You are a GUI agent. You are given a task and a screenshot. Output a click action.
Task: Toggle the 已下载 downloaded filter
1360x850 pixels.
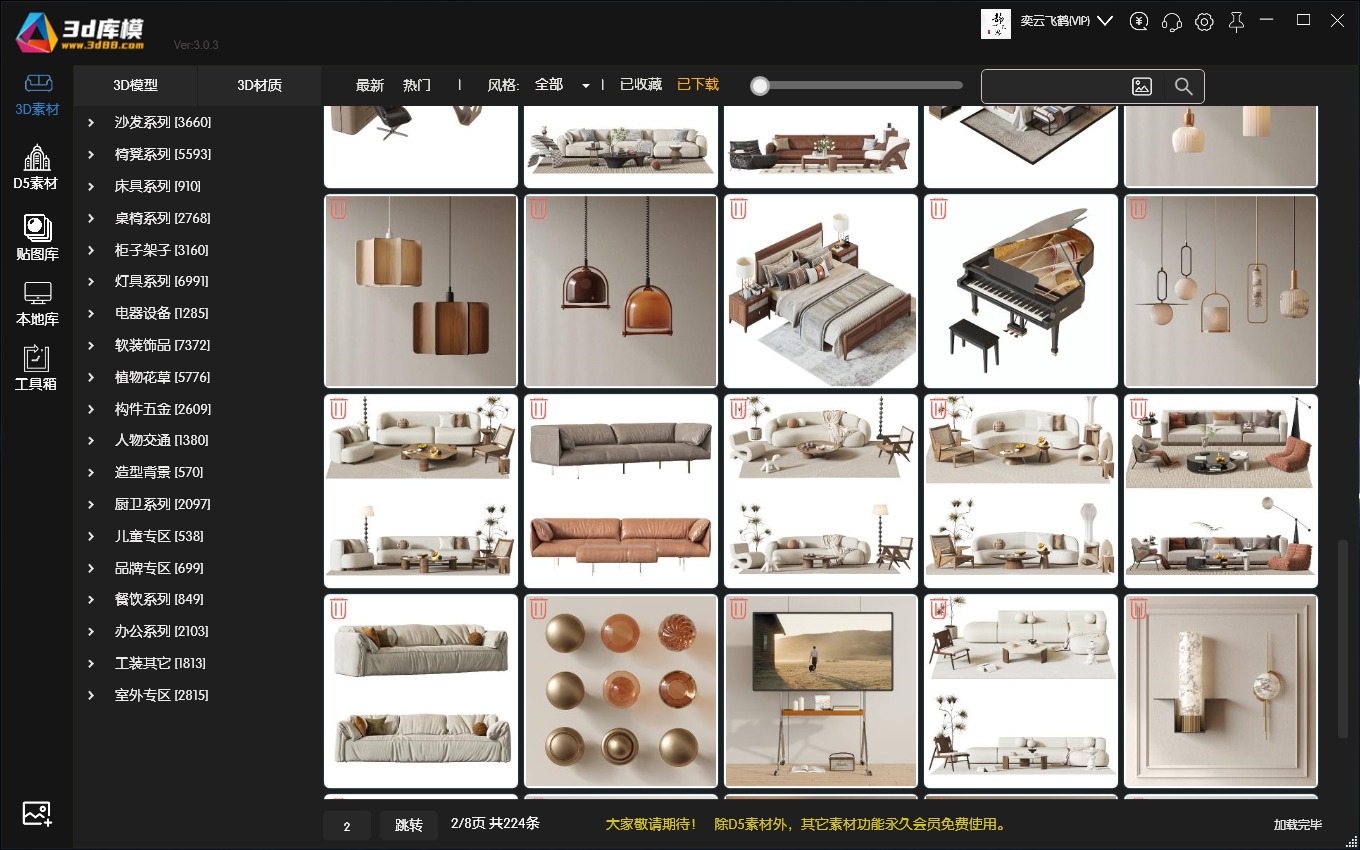698,85
